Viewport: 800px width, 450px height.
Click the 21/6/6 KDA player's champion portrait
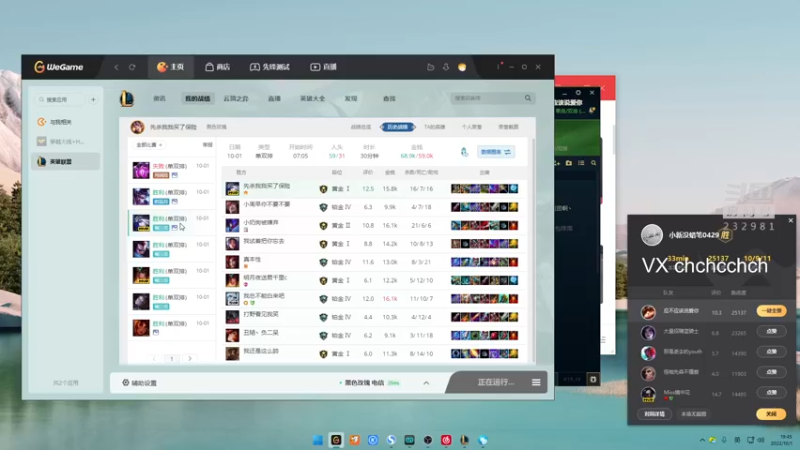click(232, 225)
